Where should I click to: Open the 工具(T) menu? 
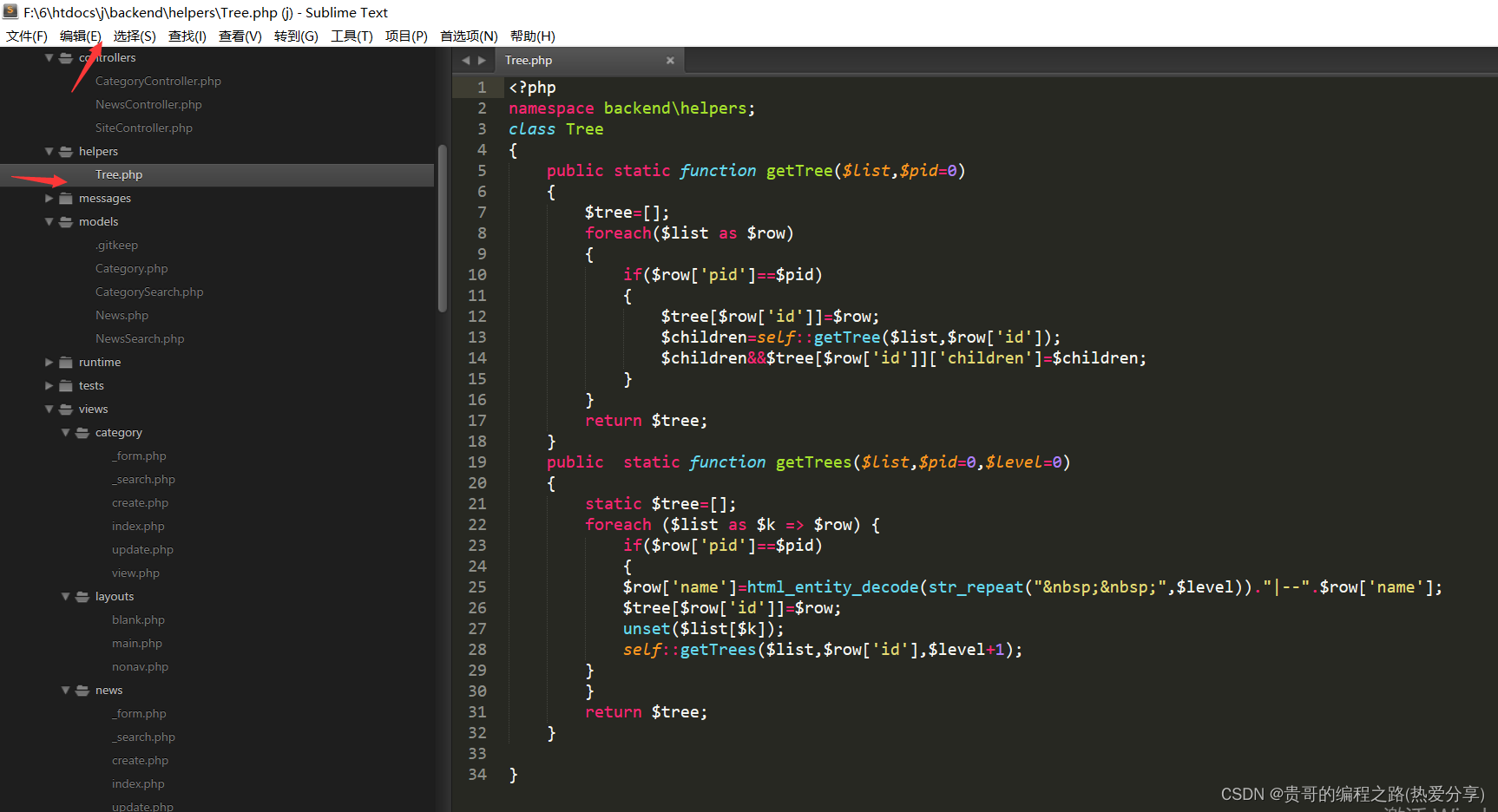[x=352, y=36]
